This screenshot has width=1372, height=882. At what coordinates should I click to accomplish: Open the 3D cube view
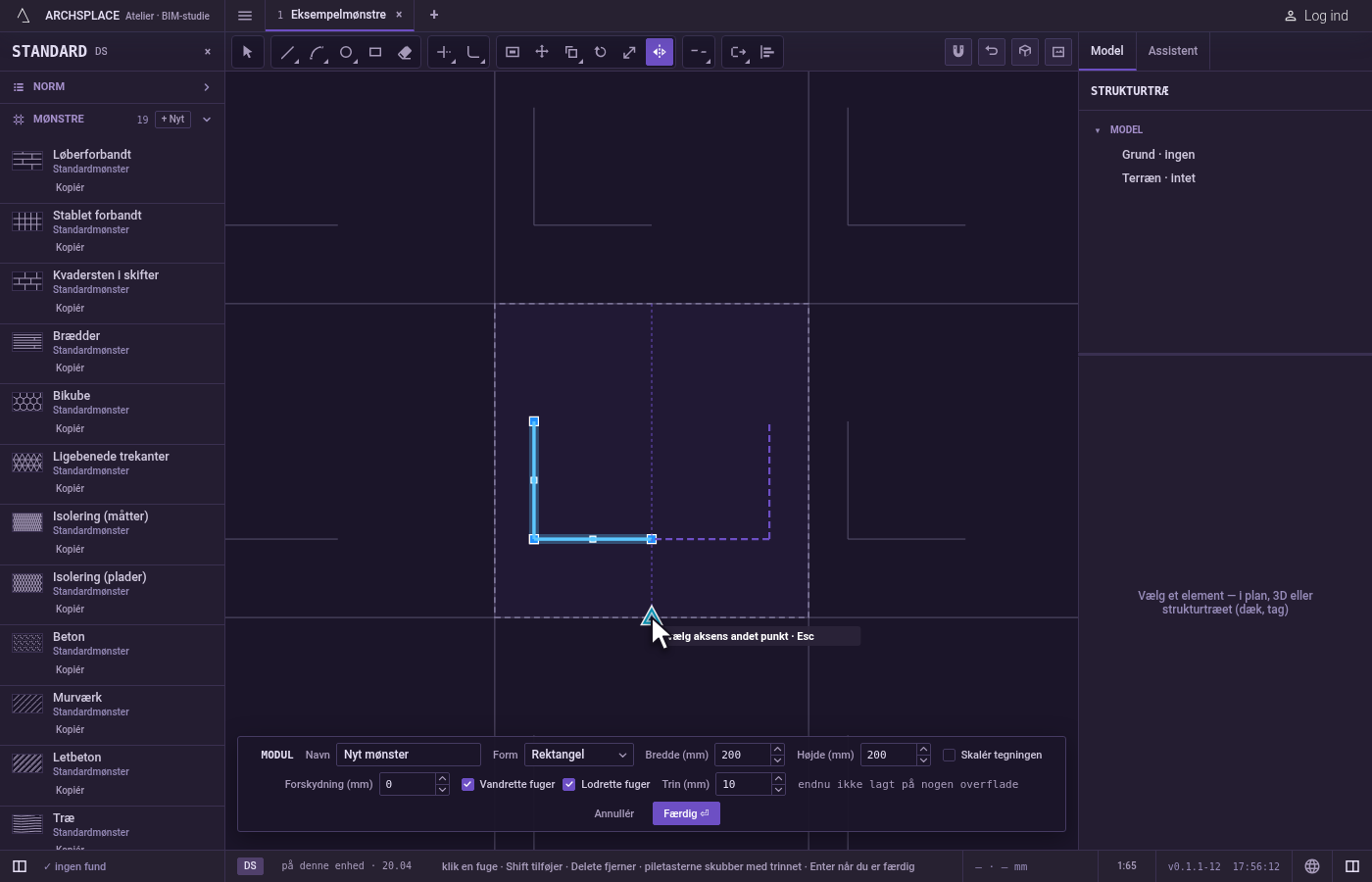[x=1025, y=52]
